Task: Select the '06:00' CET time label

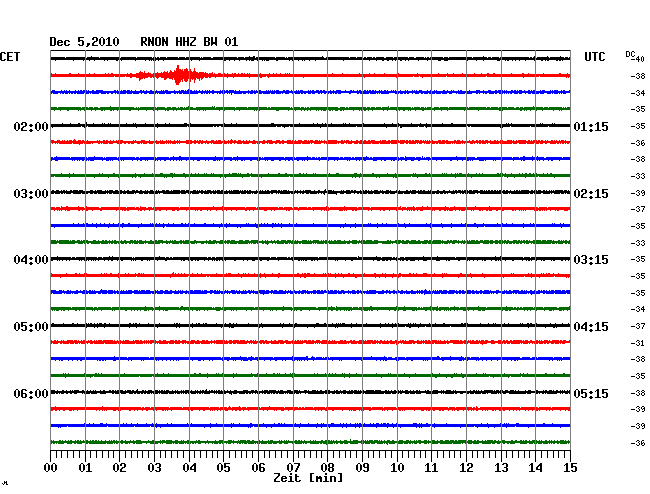Action: [x=31, y=393]
